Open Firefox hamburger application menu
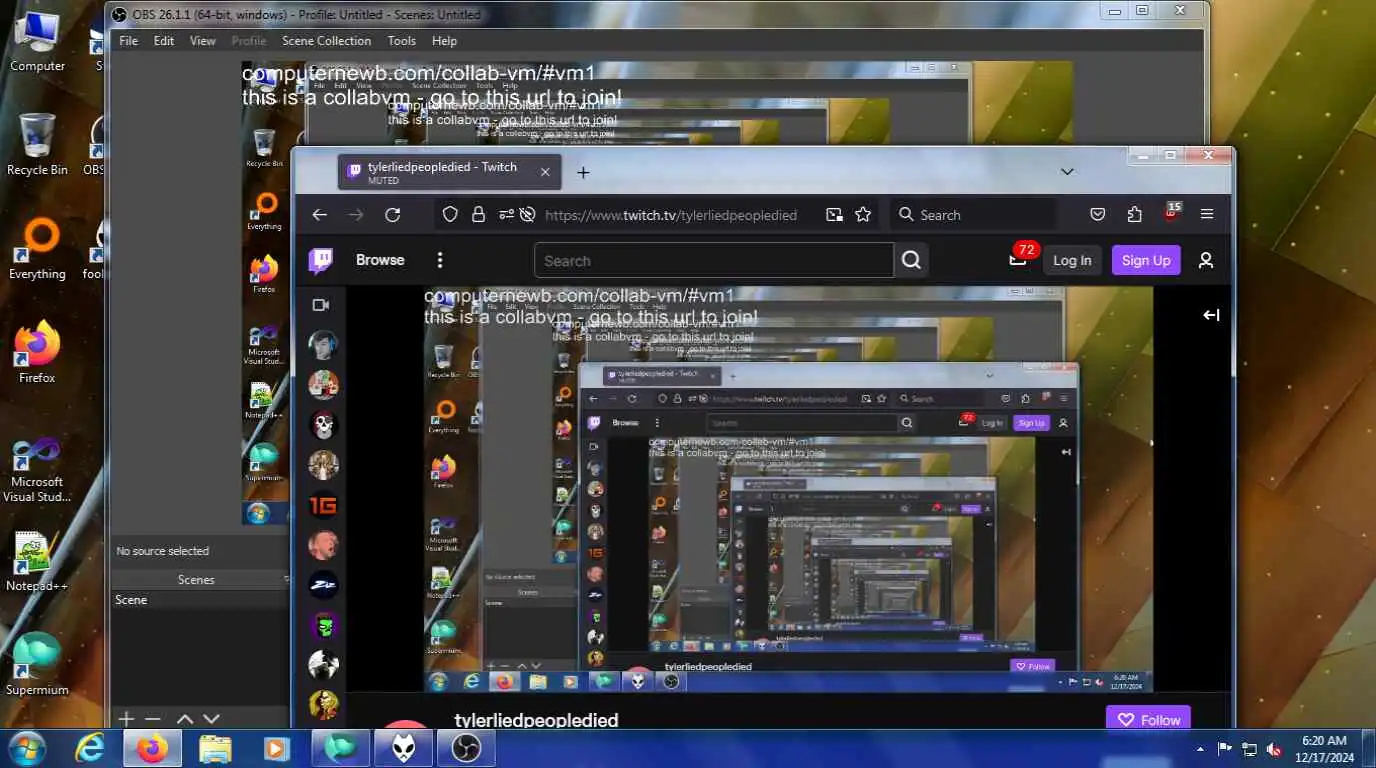 1207,215
